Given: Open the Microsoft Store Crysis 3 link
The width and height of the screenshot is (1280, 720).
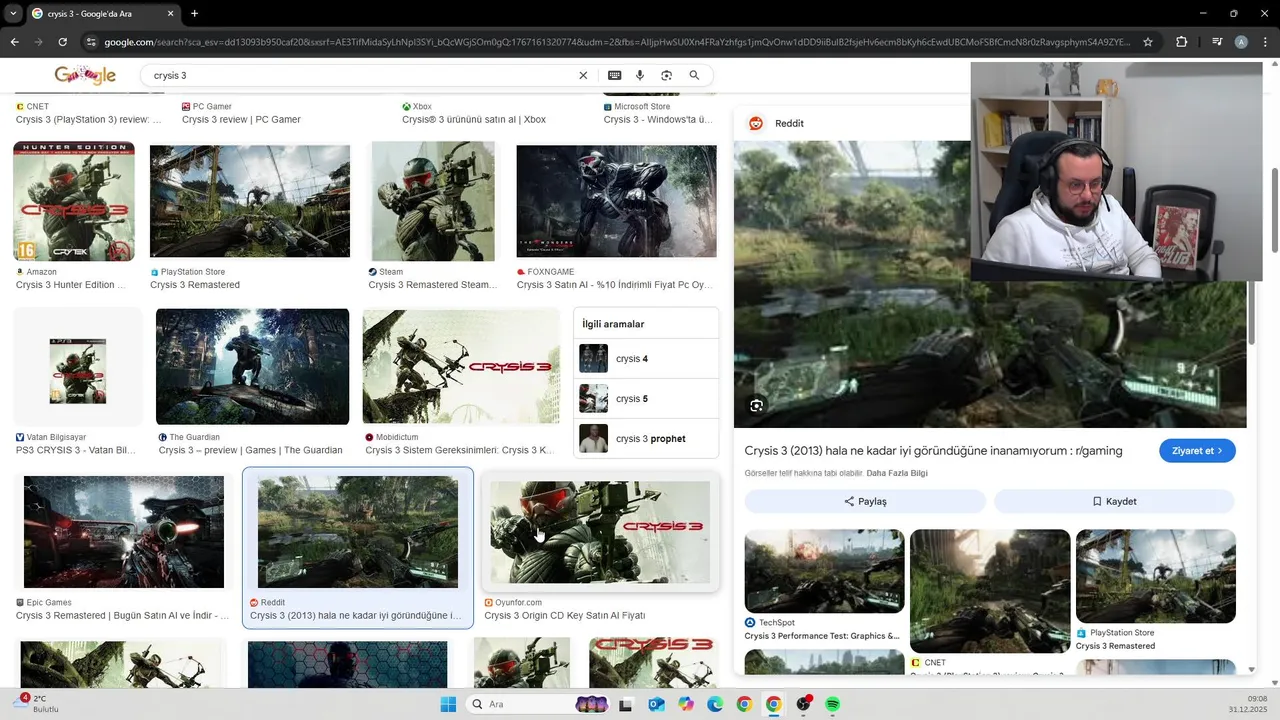Looking at the screenshot, I should coord(658,119).
